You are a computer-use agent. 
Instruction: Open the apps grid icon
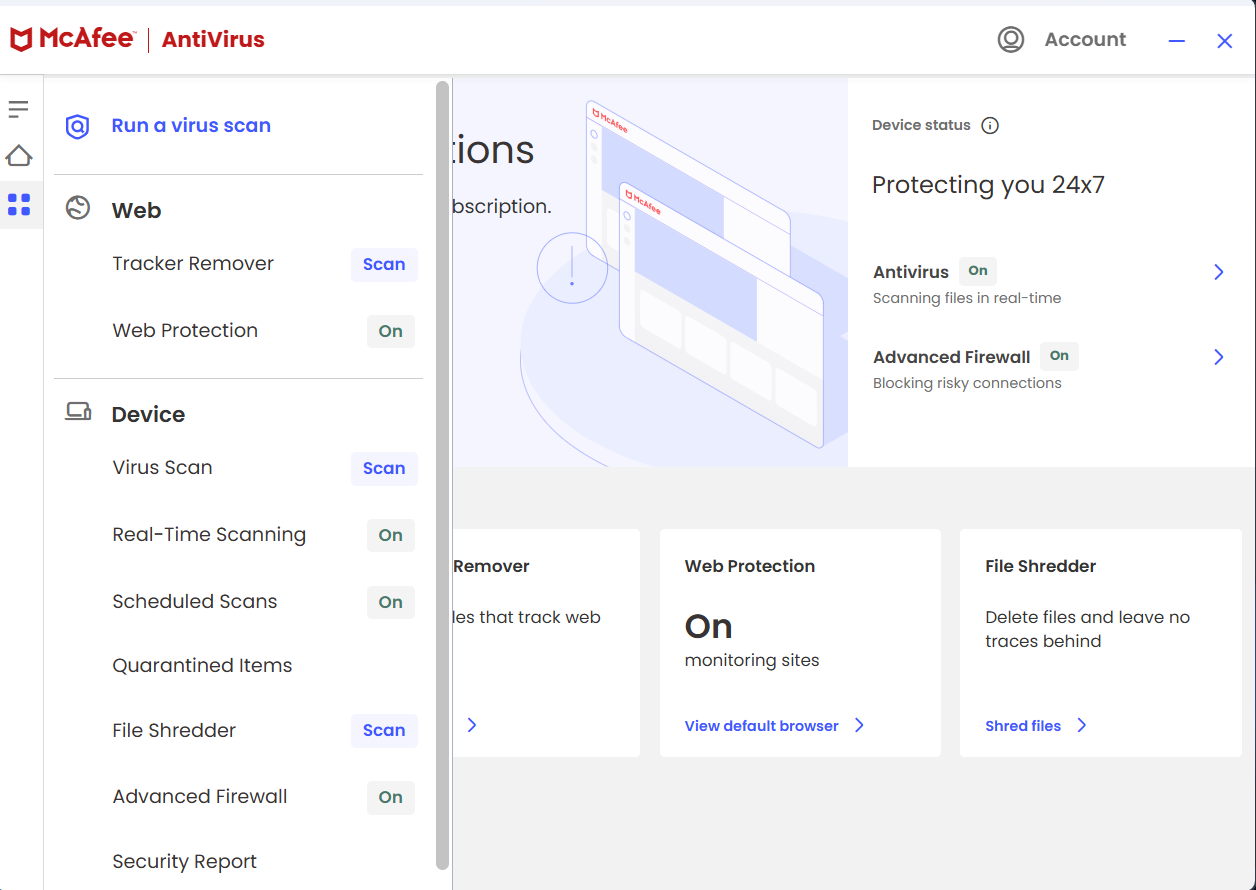19,205
